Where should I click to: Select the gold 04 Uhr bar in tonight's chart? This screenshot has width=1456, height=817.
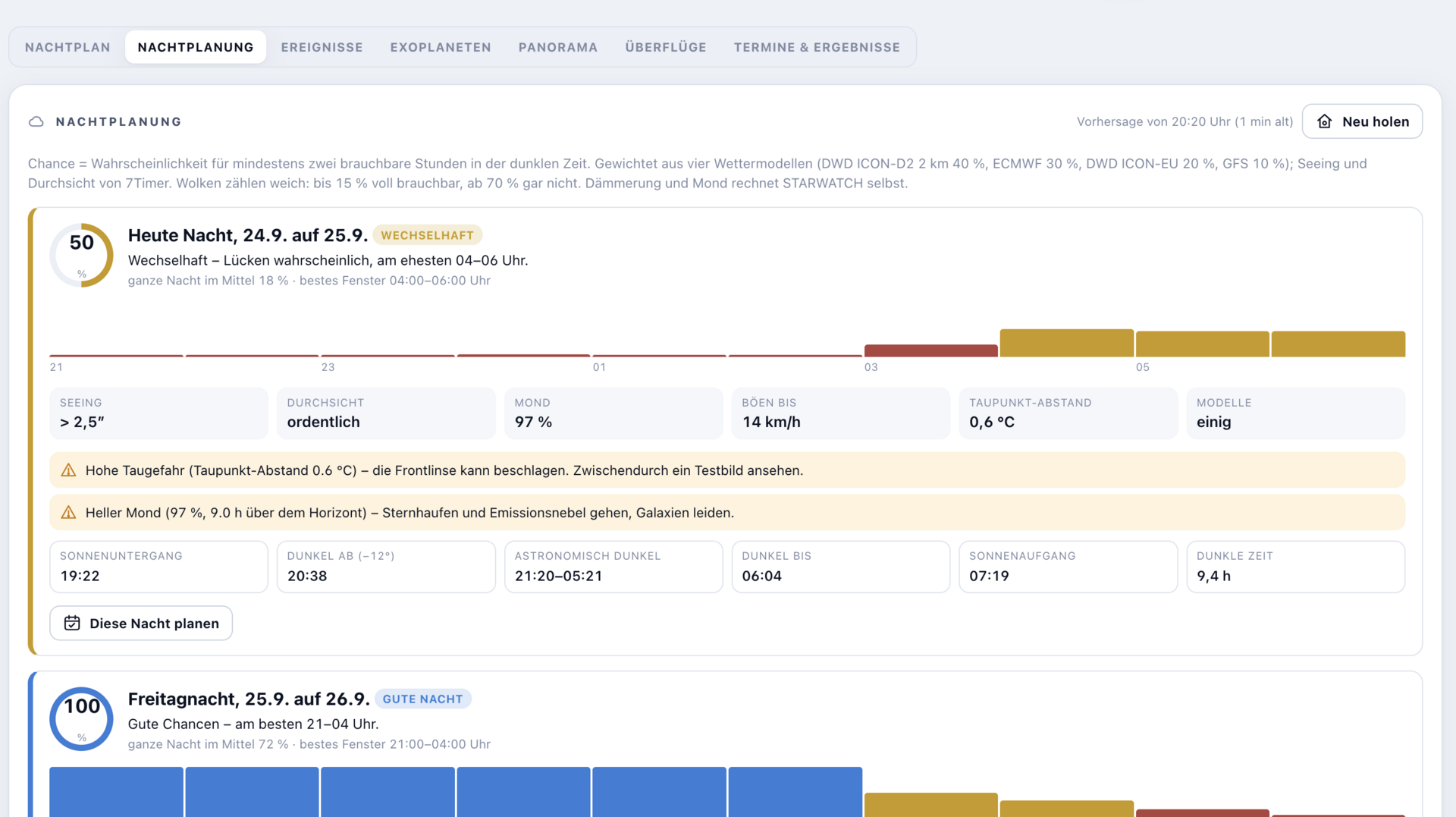[1066, 343]
